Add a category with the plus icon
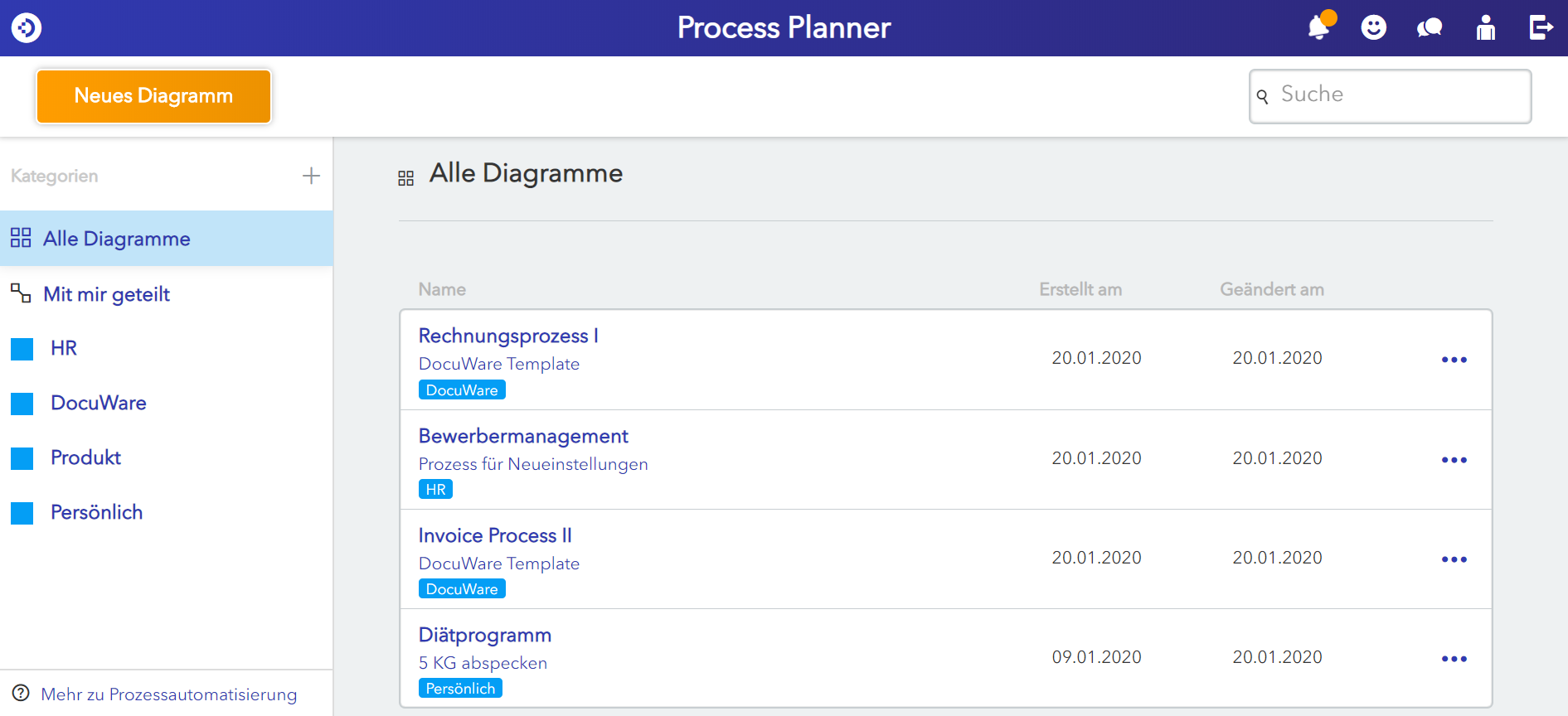This screenshot has width=1568, height=716. point(311,176)
